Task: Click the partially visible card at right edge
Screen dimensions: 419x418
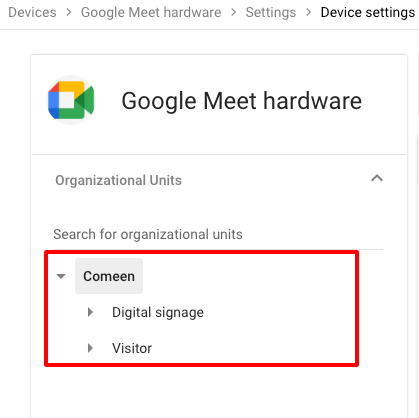Action: [418, 85]
